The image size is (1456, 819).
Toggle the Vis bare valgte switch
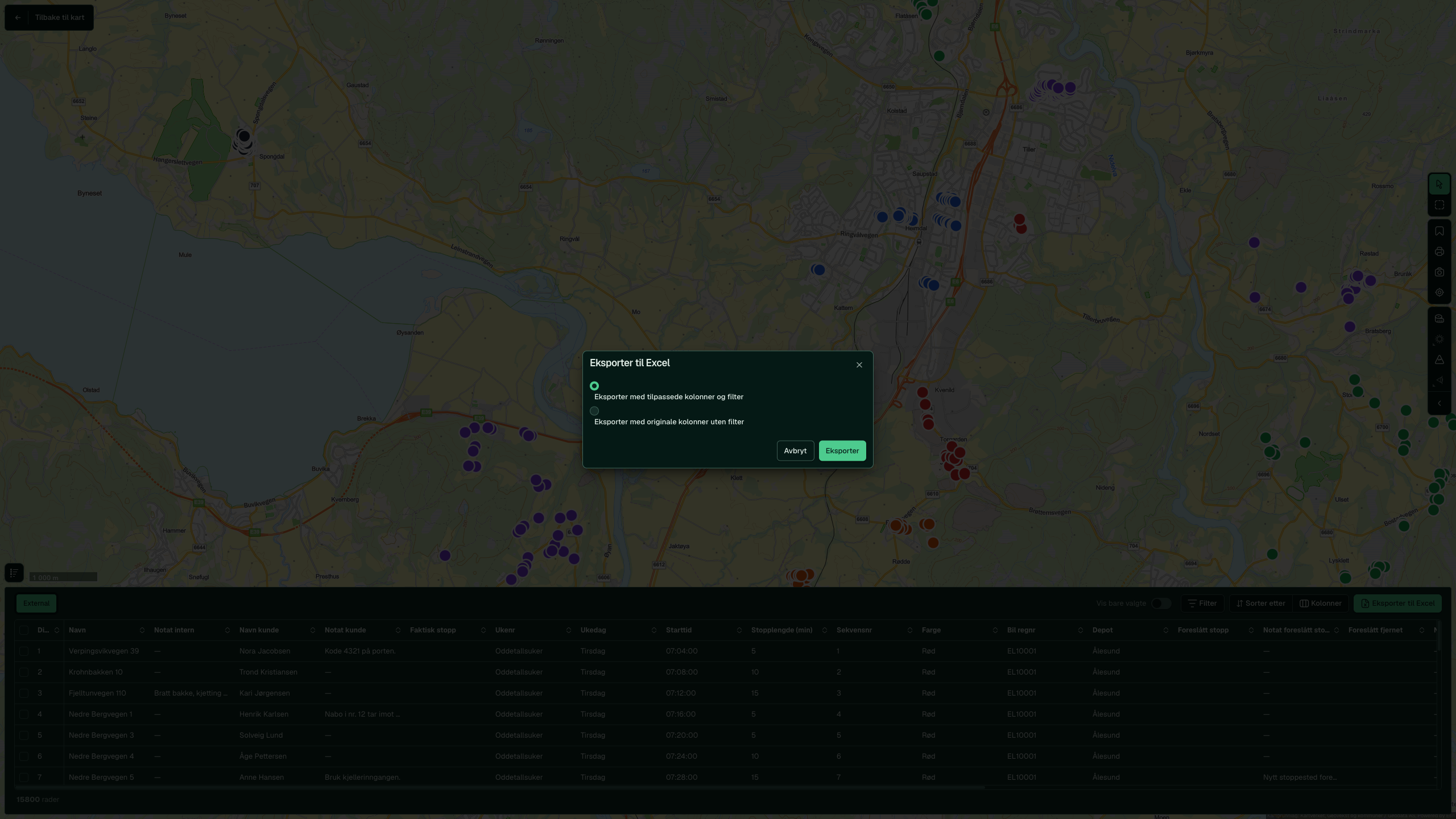[x=1161, y=603]
